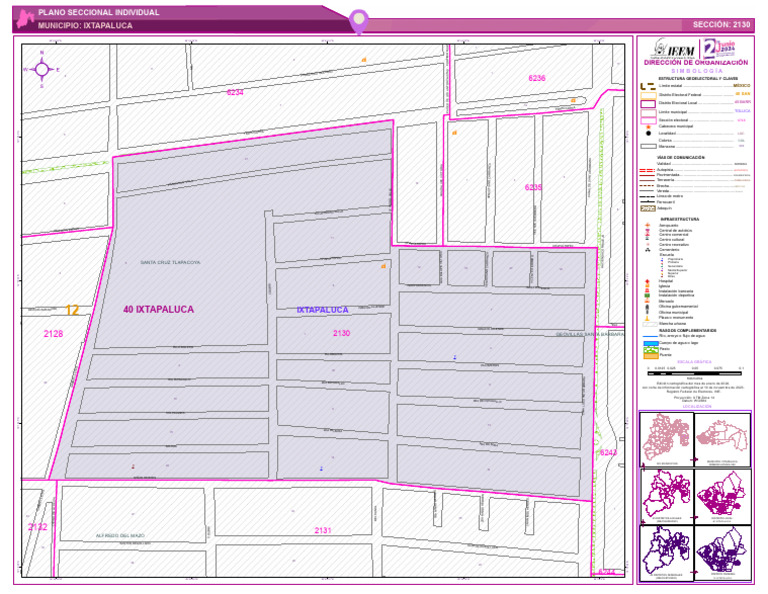Click the MUNICIPIO: IXTAPALUCA header text
Image resolution: width=768 pixels, height=594 pixels.
tap(85, 25)
